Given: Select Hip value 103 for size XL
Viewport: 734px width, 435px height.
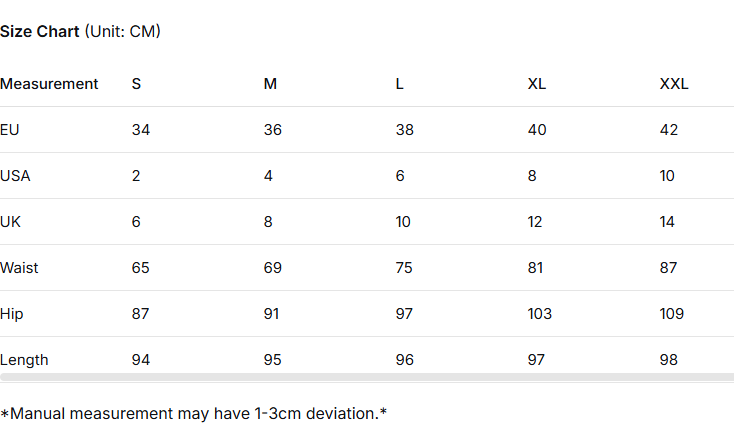Looking at the screenshot, I should click(x=540, y=314).
